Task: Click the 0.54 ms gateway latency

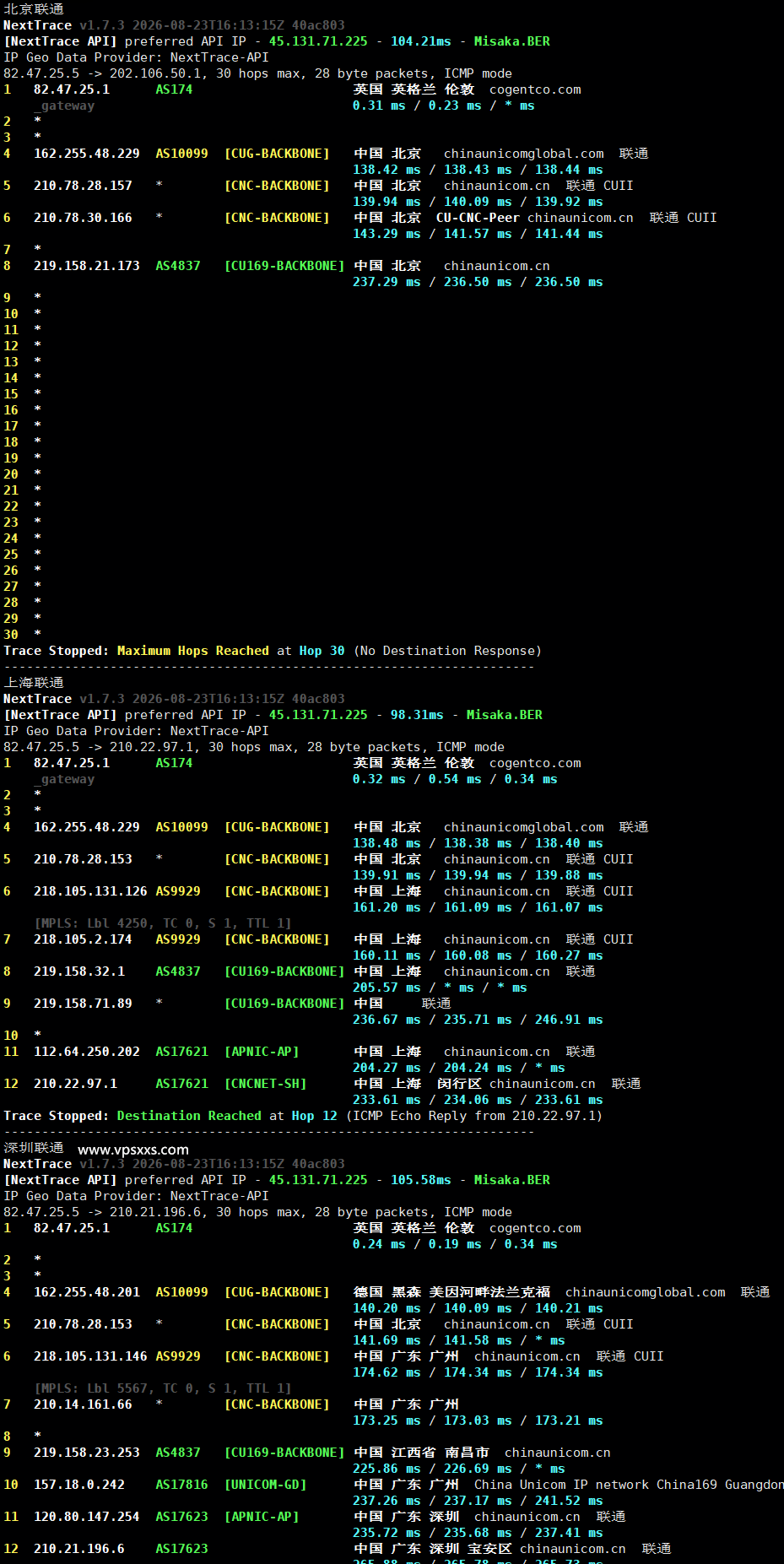Action: pyautogui.click(x=455, y=779)
